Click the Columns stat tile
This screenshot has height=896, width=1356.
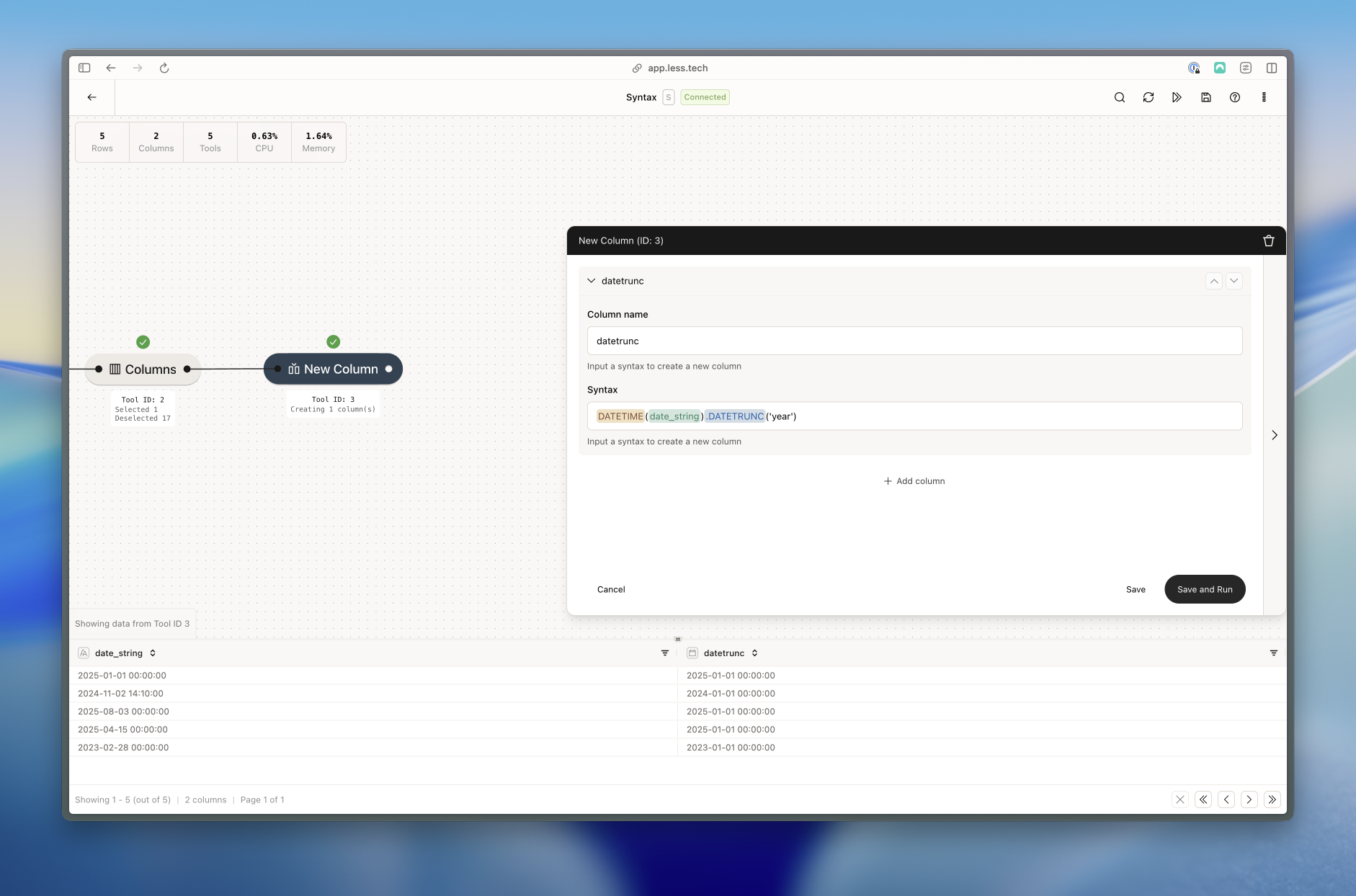pos(156,142)
